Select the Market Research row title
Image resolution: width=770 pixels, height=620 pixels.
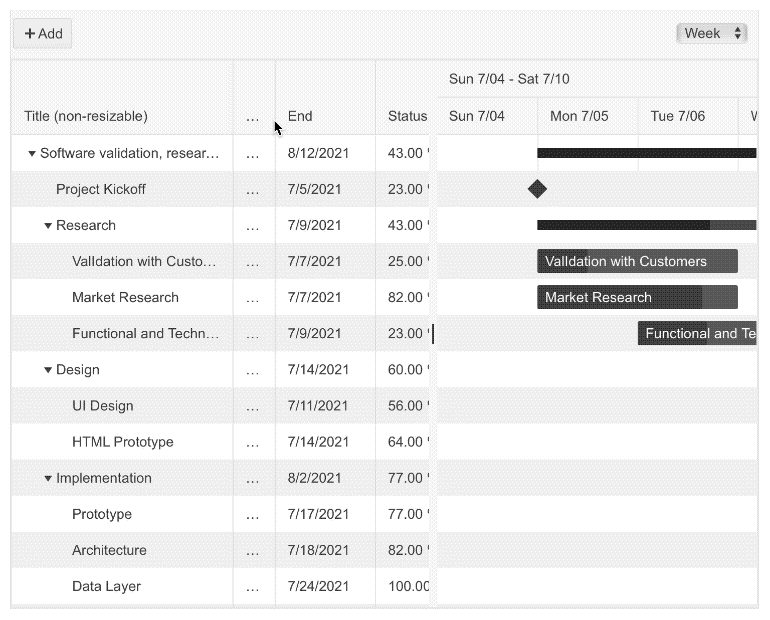(x=125, y=297)
